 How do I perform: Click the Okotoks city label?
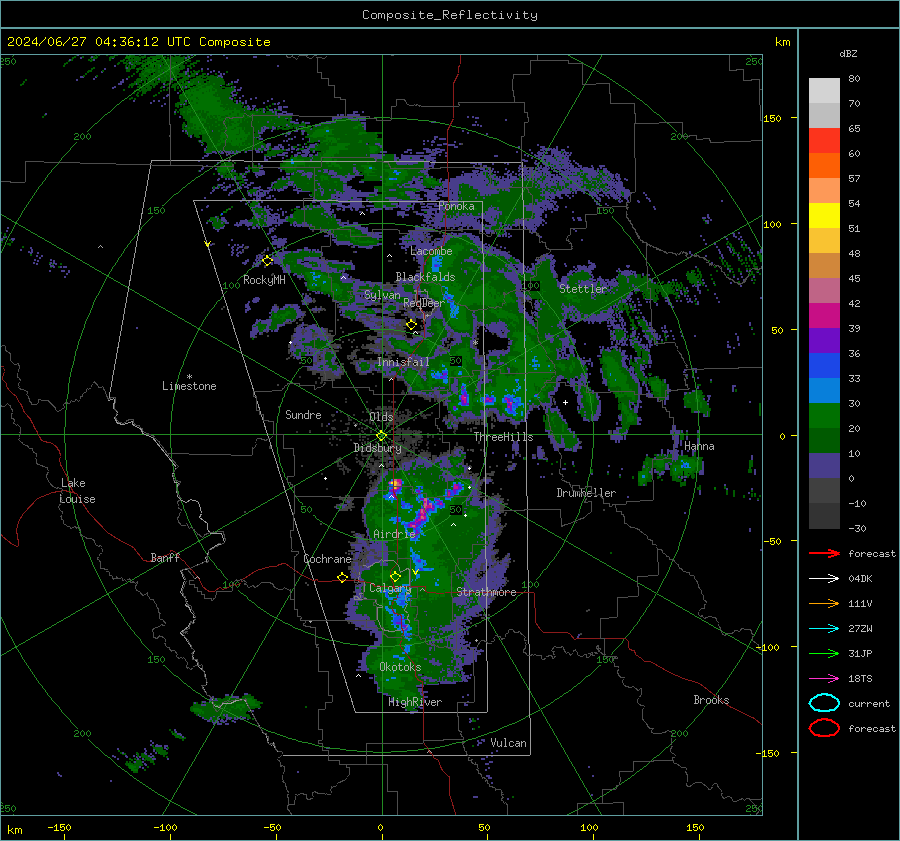click(400, 667)
